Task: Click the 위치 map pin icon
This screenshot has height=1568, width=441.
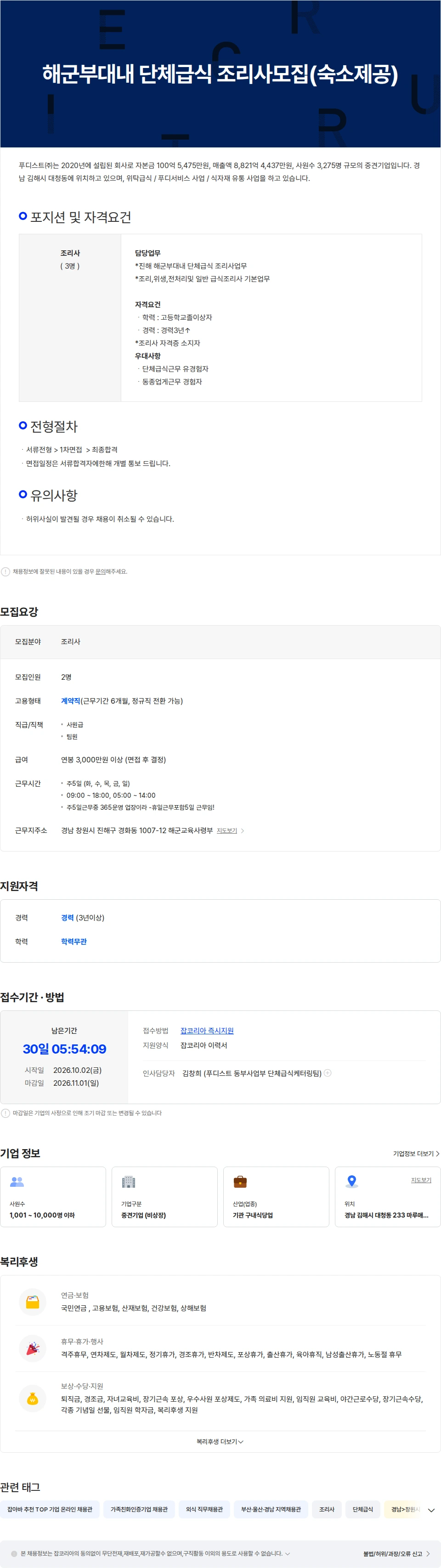Action: pyautogui.click(x=351, y=1182)
